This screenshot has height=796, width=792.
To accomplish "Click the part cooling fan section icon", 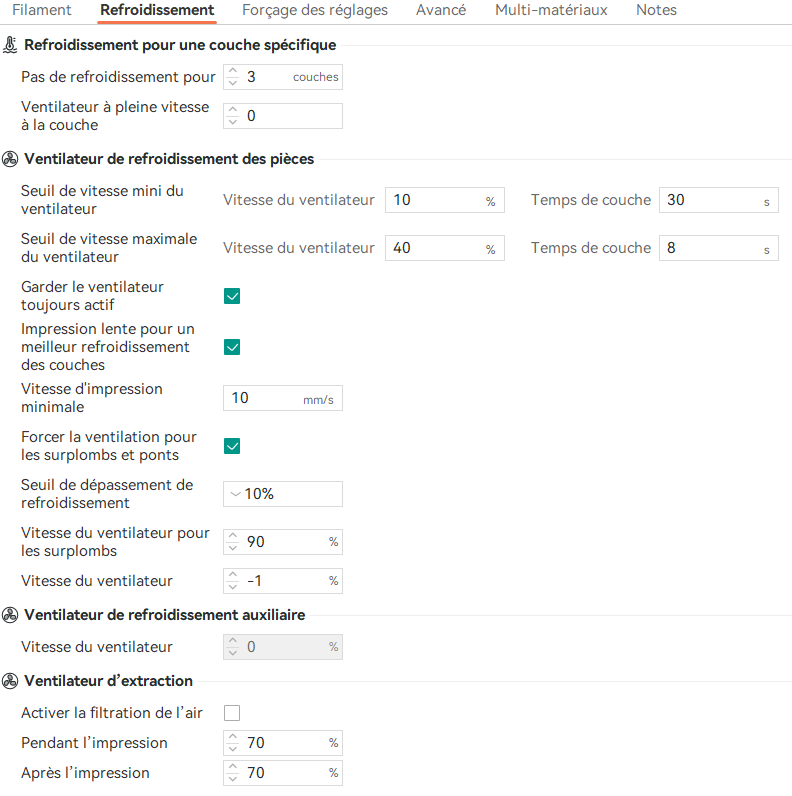I will [x=11, y=159].
